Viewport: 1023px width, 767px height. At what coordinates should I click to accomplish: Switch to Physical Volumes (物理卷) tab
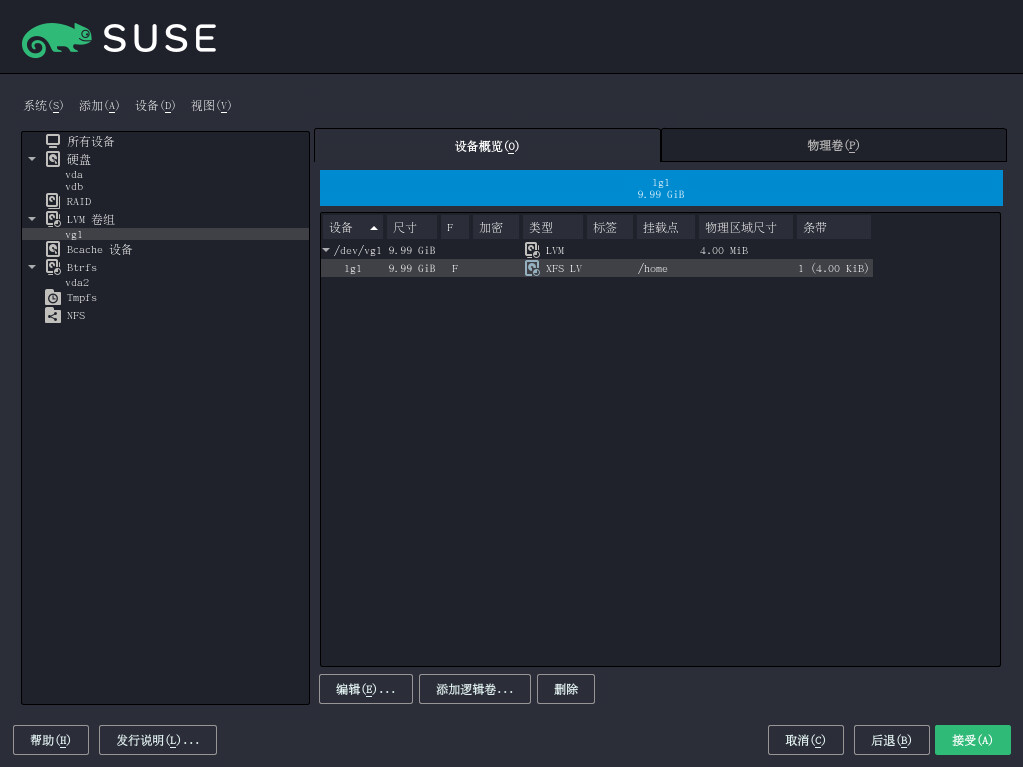point(833,145)
